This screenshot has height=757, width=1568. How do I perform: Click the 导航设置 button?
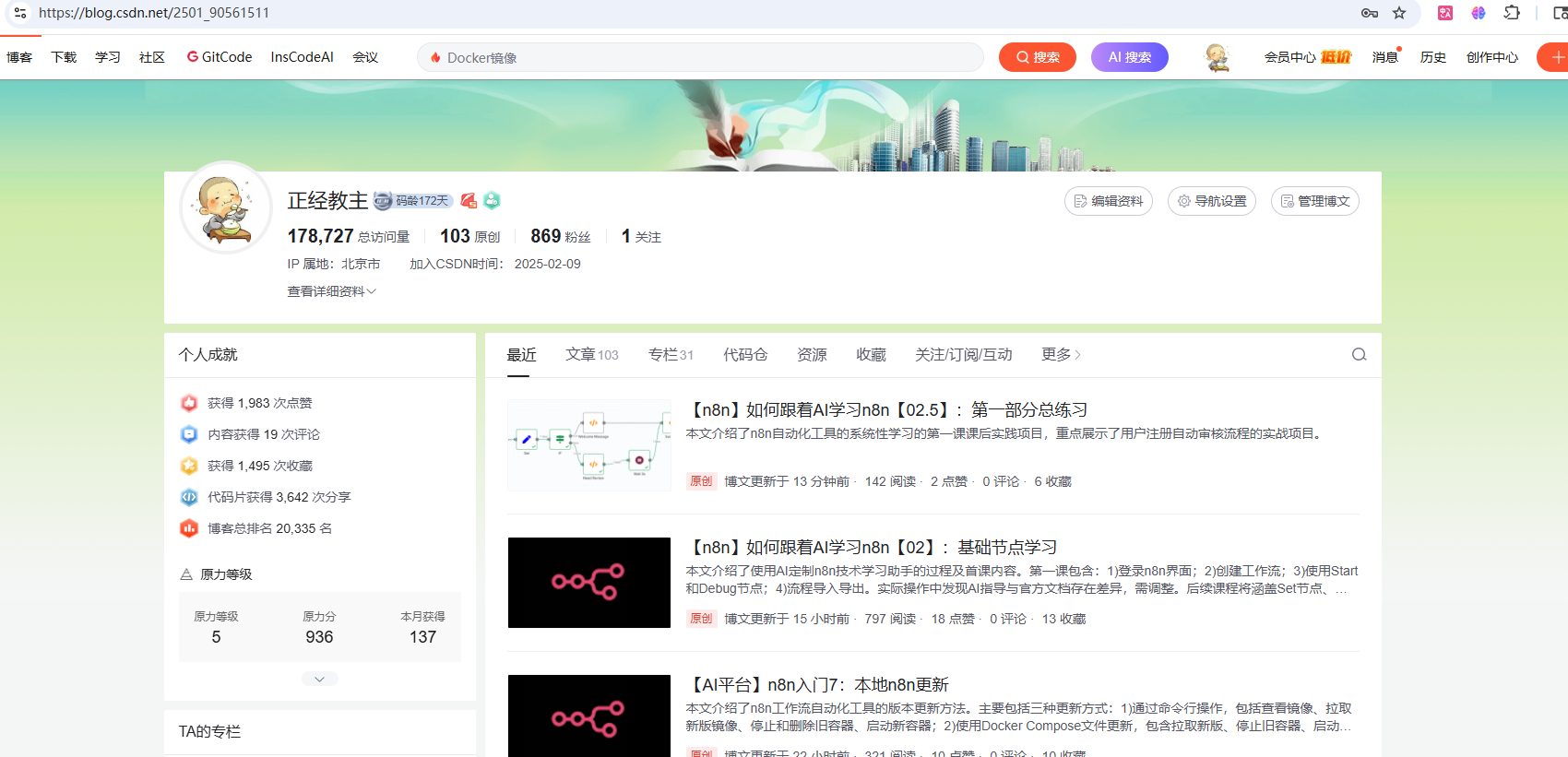tap(1212, 201)
